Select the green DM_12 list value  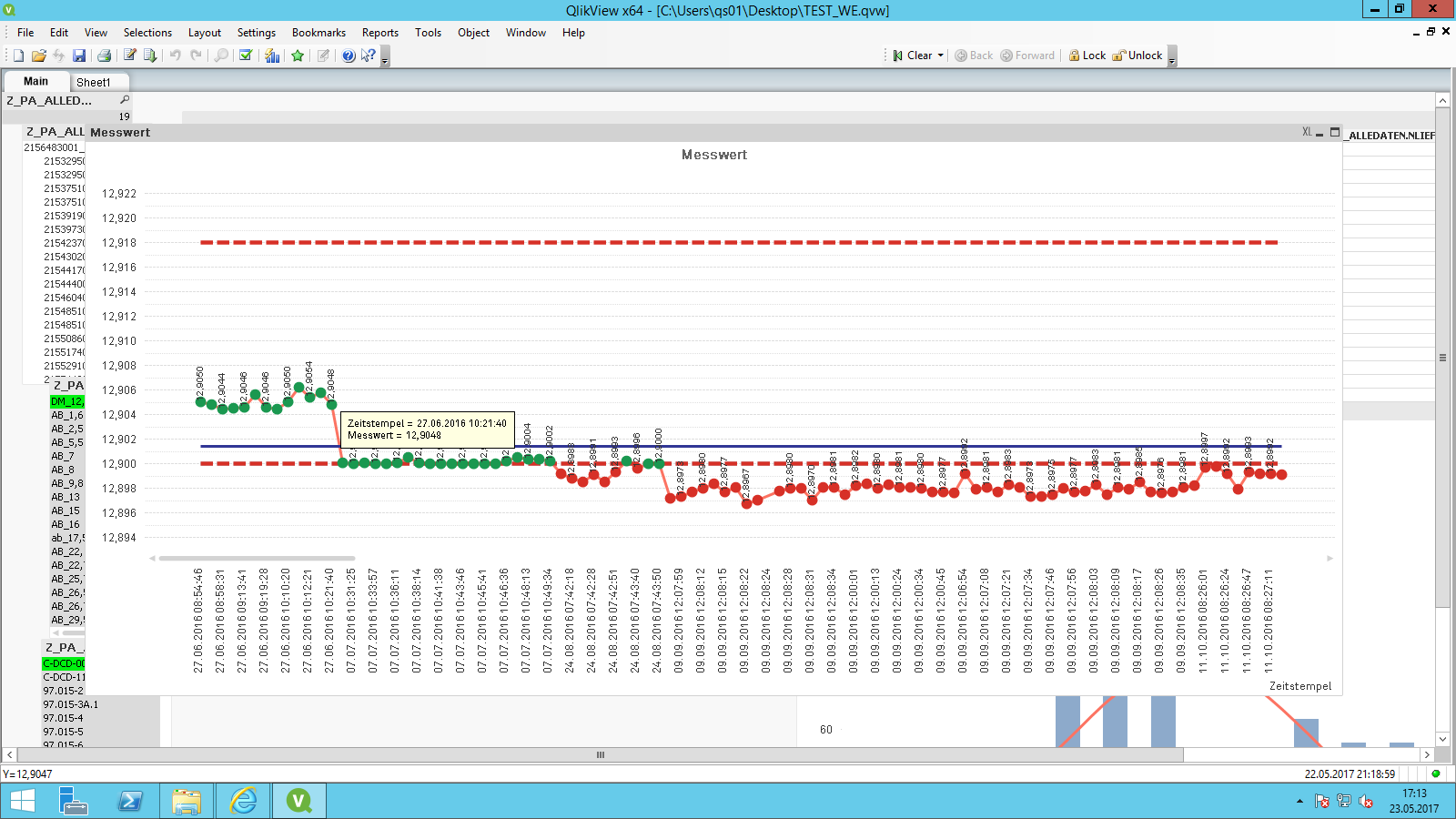(66, 401)
